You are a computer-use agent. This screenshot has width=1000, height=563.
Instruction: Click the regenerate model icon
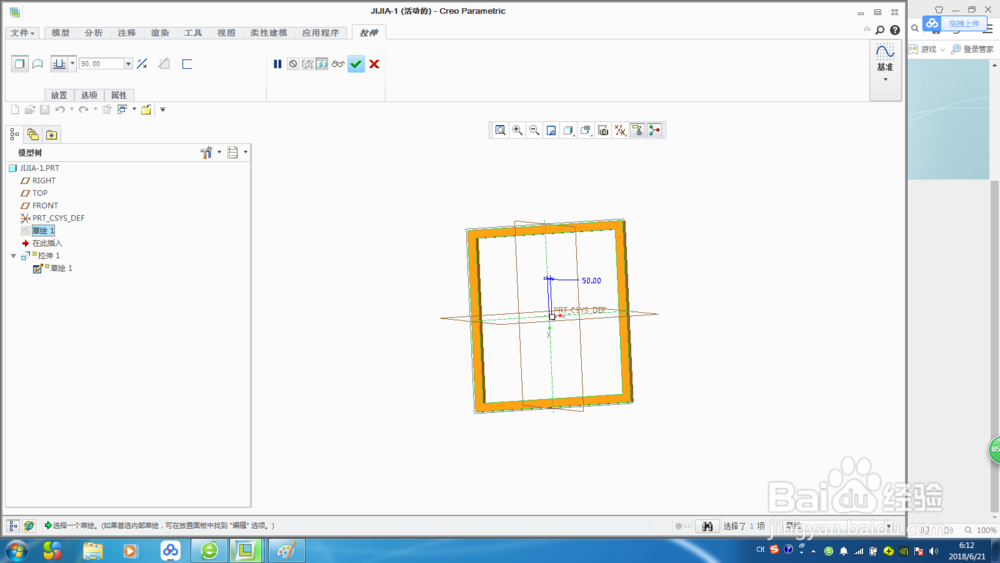pyautogui.click(x=107, y=110)
